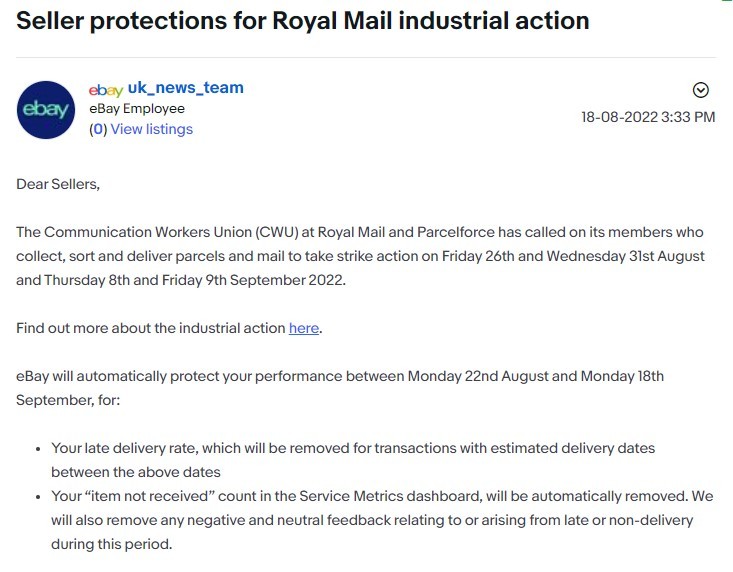The height and width of the screenshot is (572, 733).
Task: Click the small eBay logo beside the username
Action: [x=105, y=89]
